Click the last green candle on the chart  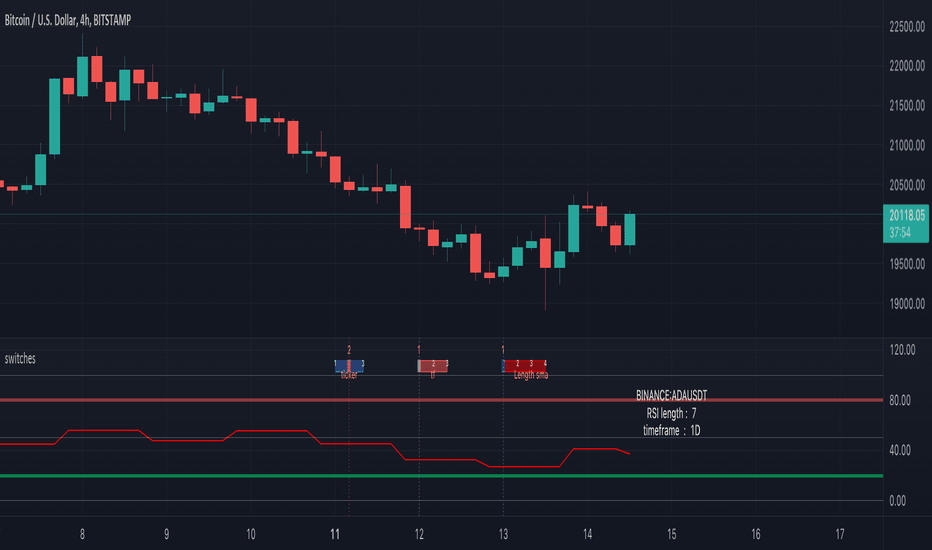(x=629, y=230)
